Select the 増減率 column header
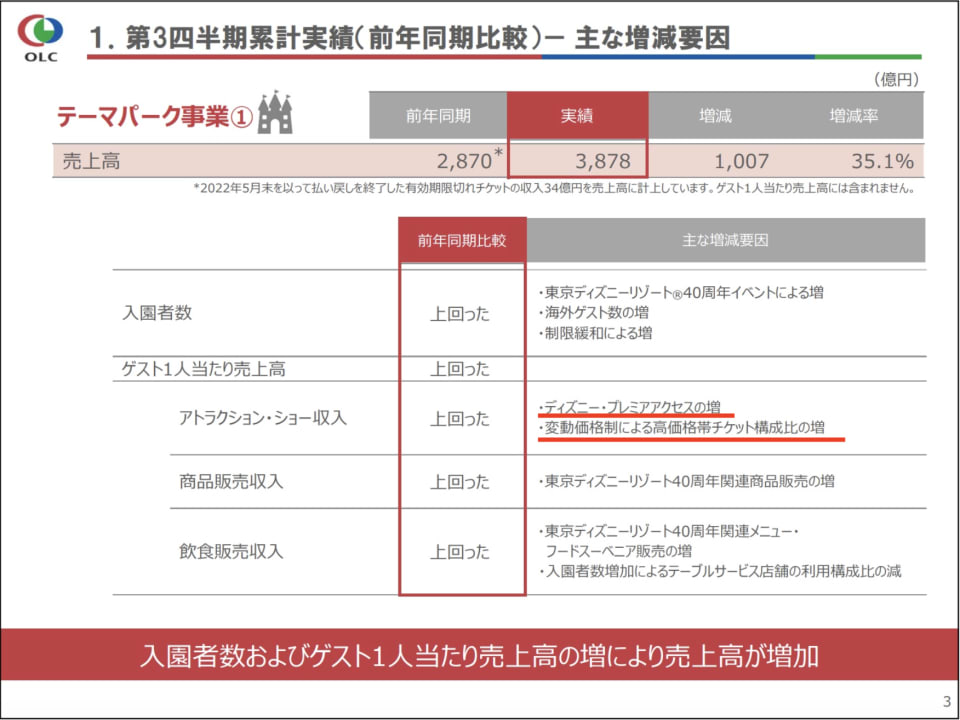The width and height of the screenshot is (960, 720). [853, 115]
